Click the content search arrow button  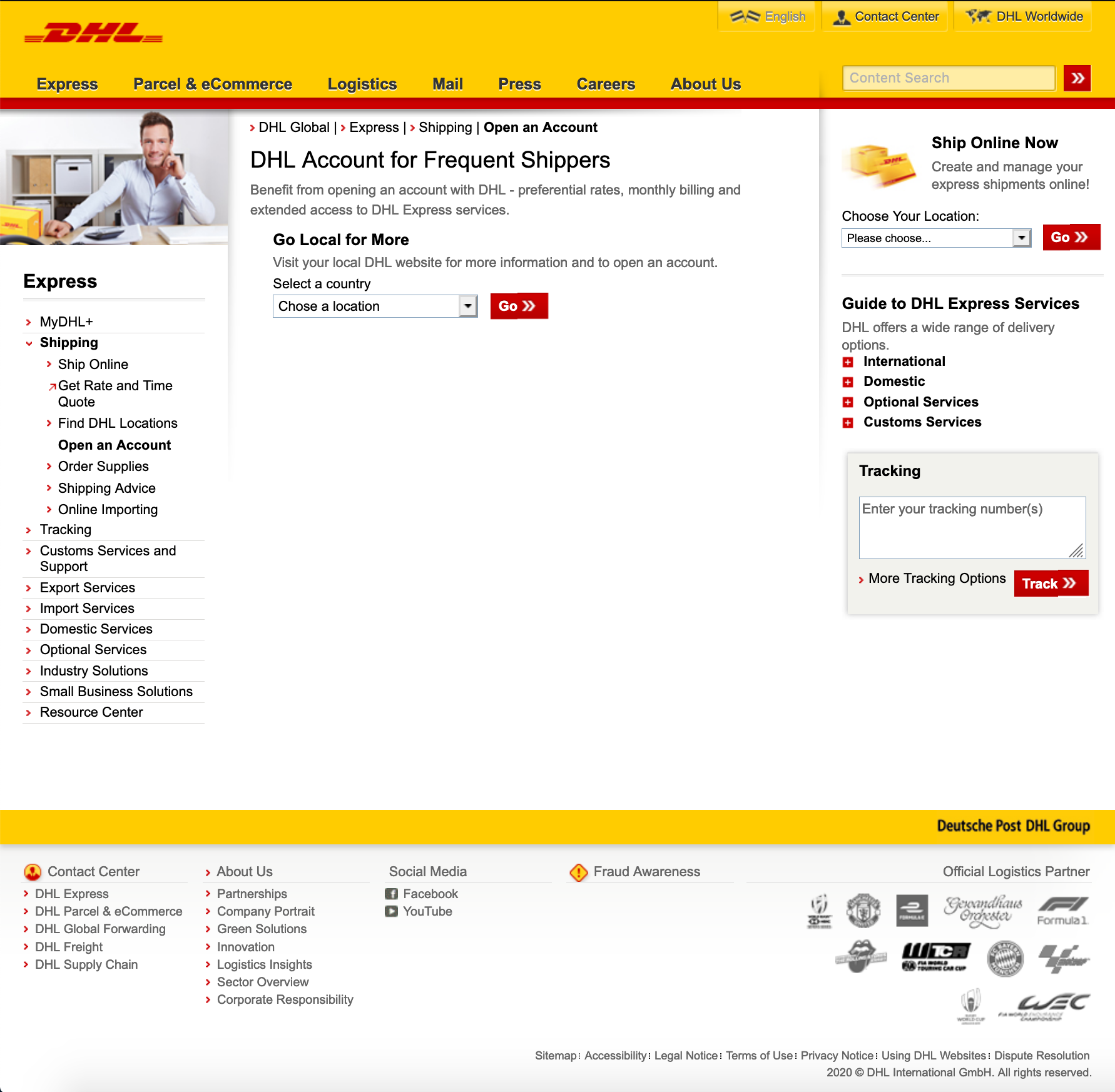click(1076, 78)
